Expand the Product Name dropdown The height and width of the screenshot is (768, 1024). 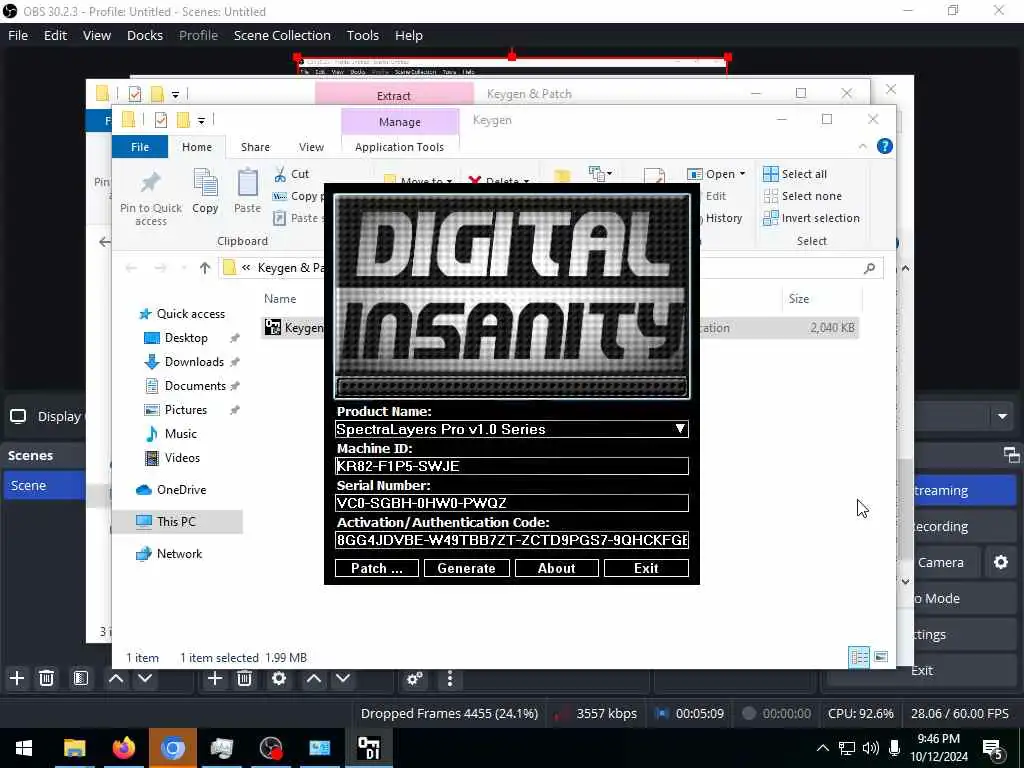[x=680, y=429]
